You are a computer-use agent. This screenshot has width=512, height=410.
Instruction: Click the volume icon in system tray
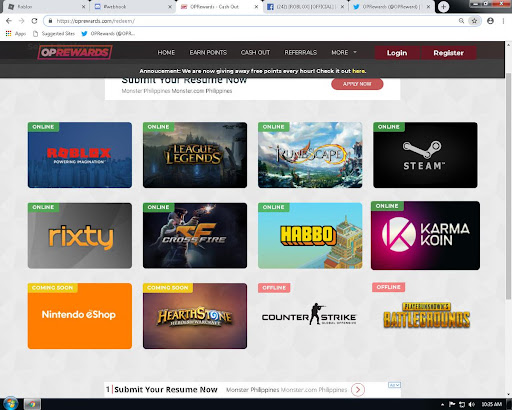(471, 404)
